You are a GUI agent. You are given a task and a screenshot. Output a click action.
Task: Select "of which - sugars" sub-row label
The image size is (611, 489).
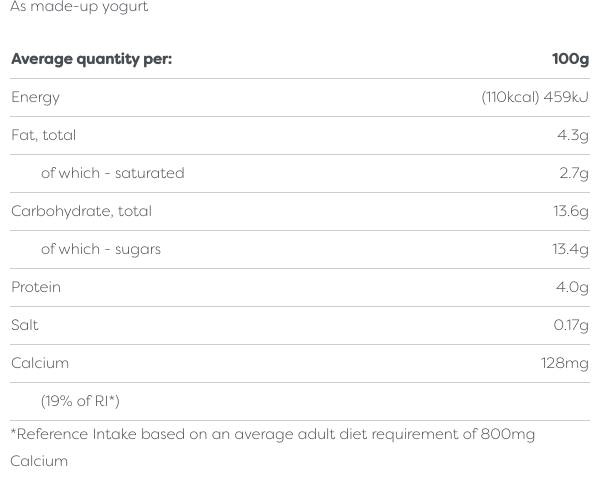pos(100,249)
